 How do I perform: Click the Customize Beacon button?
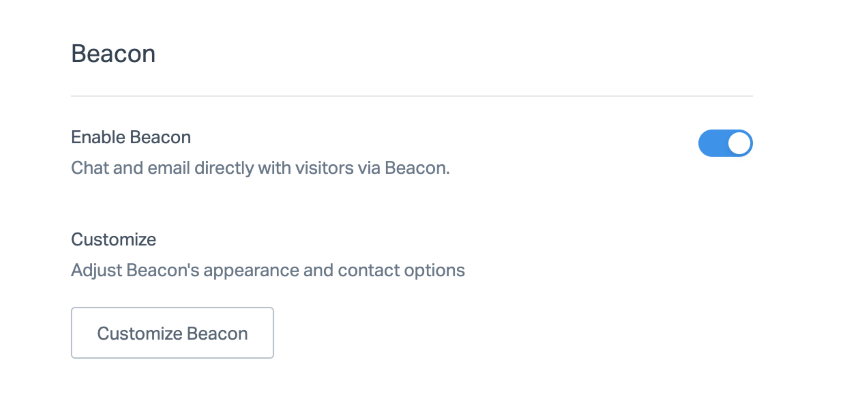(x=172, y=333)
